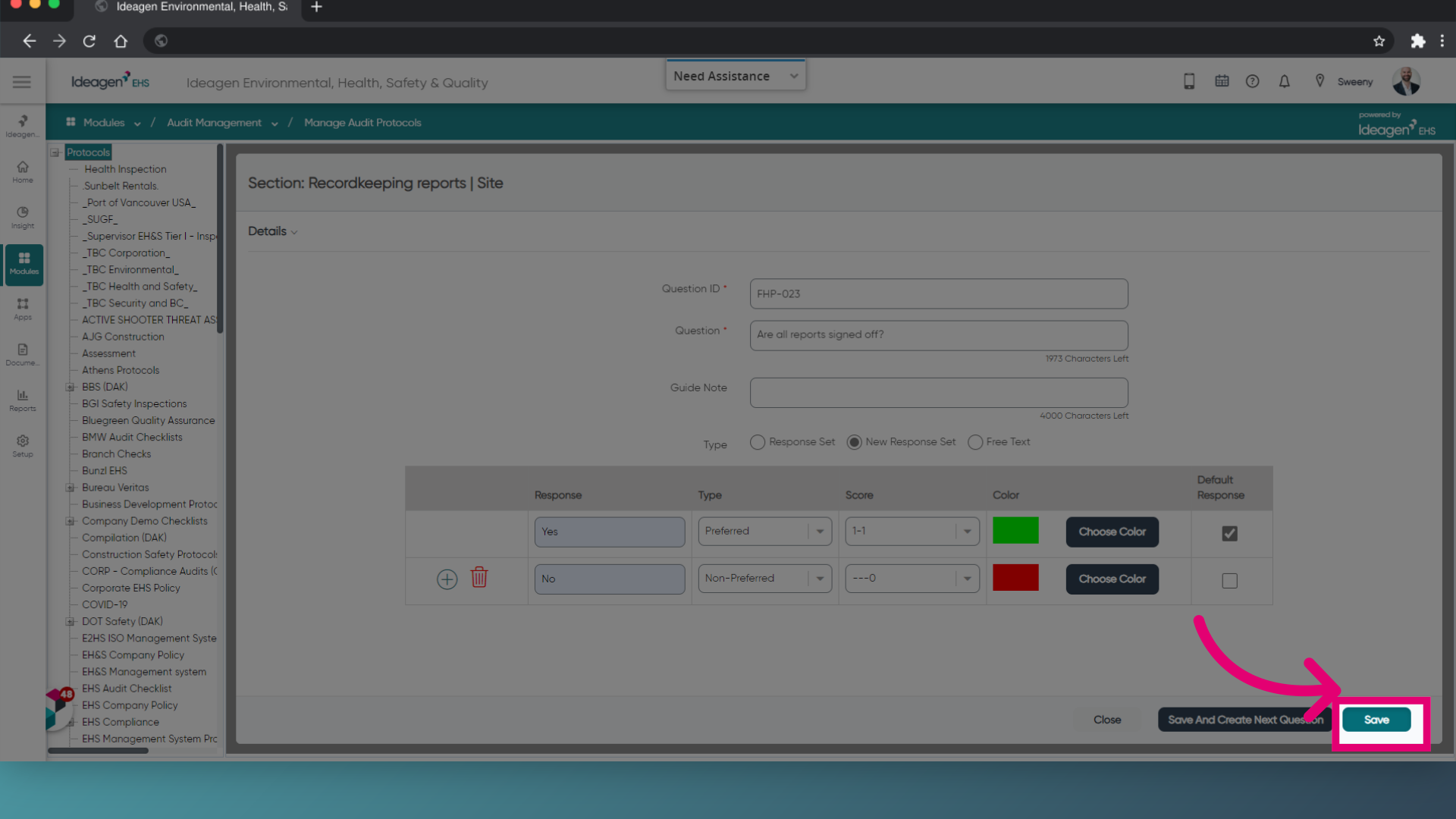Click the No response text field
Image resolution: width=1456 pixels, height=819 pixels.
pyautogui.click(x=610, y=579)
